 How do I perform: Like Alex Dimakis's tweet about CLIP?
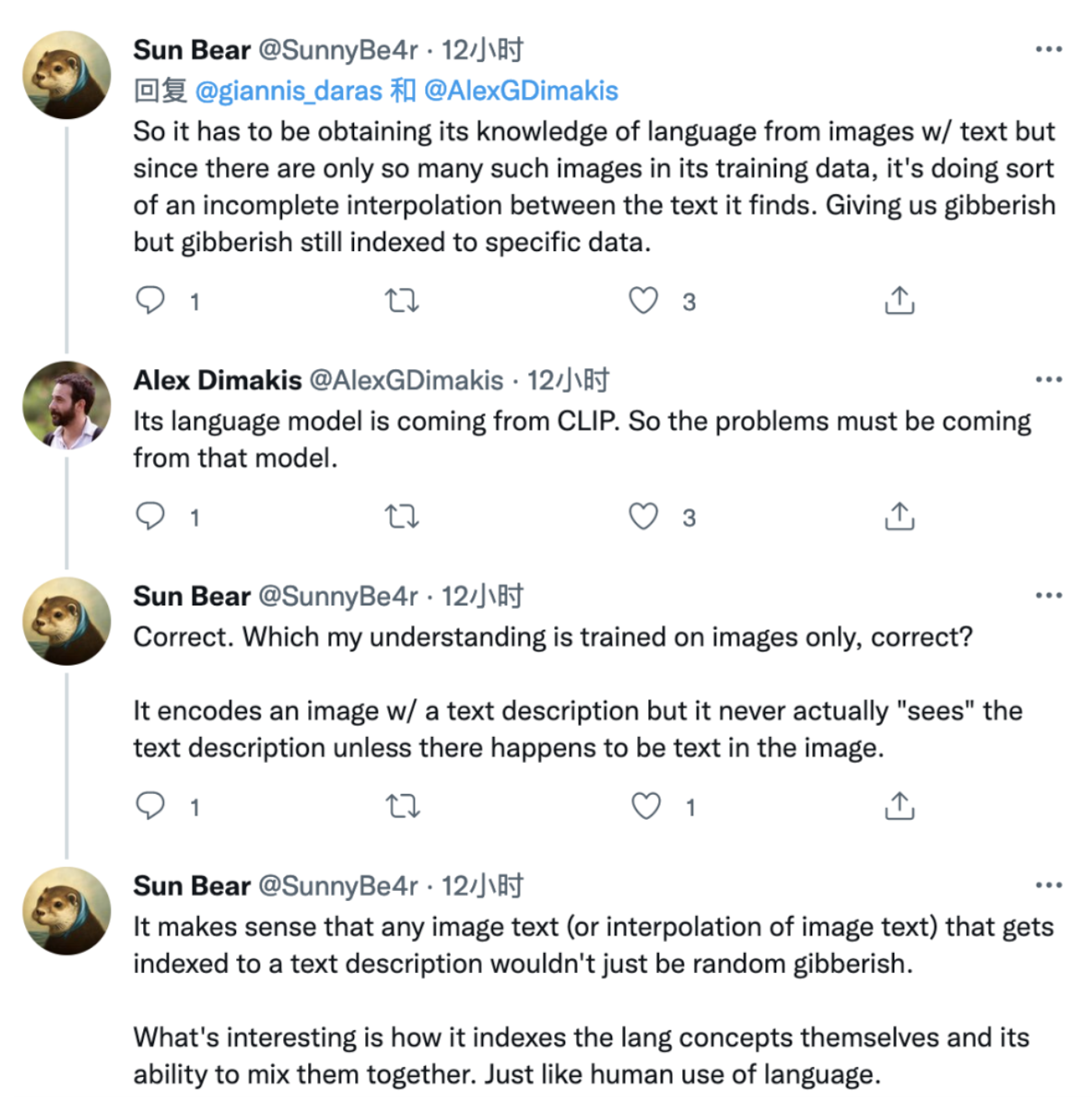(x=643, y=516)
